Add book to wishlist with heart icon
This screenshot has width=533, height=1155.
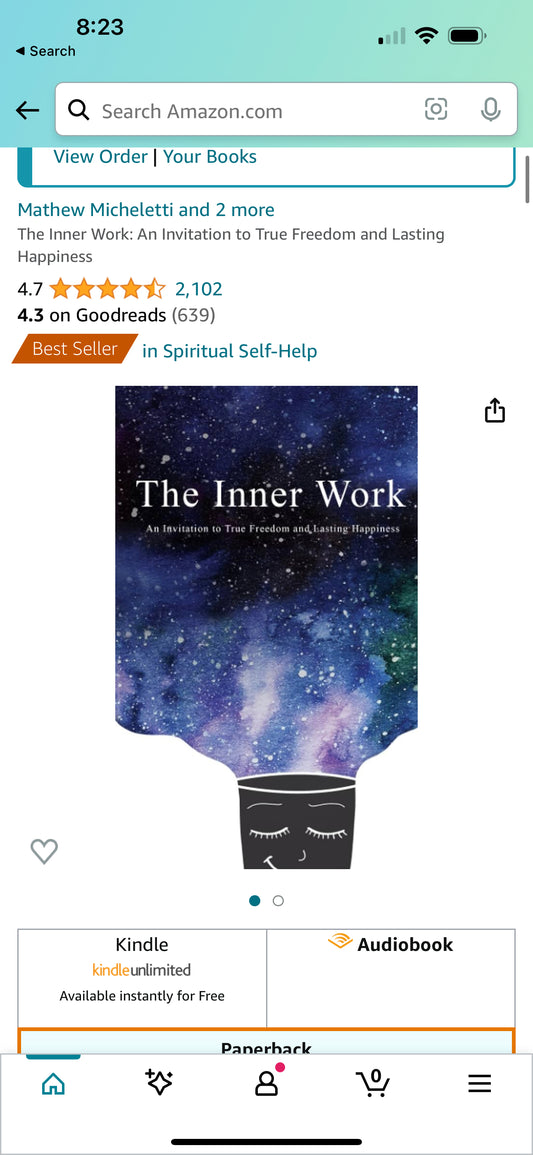click(44, 852)
